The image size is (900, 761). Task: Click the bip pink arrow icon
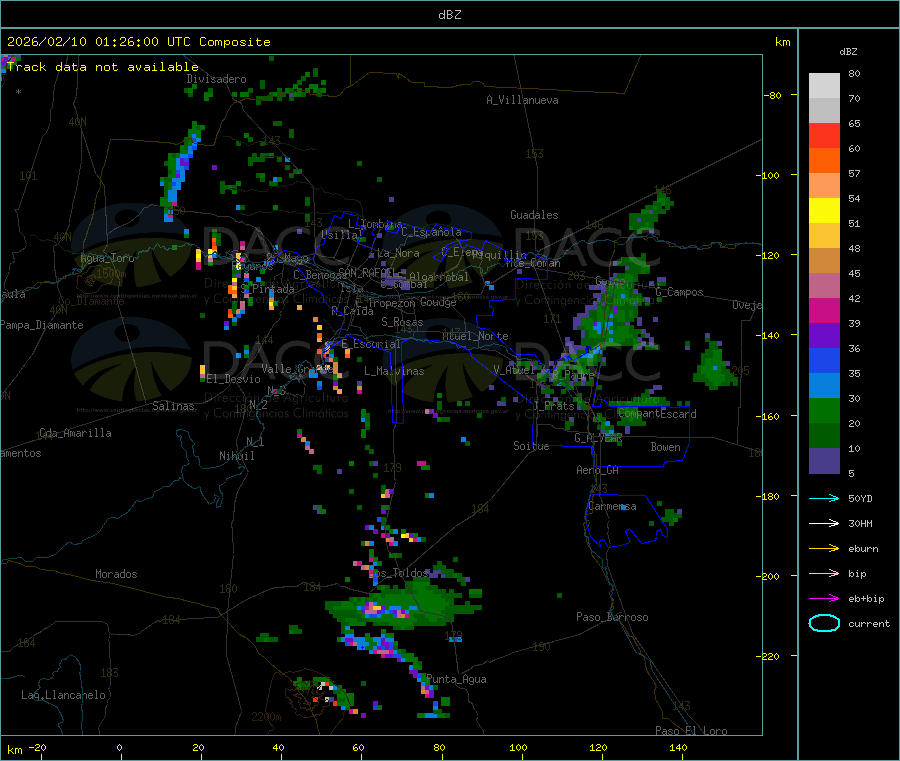click(824, 573)
